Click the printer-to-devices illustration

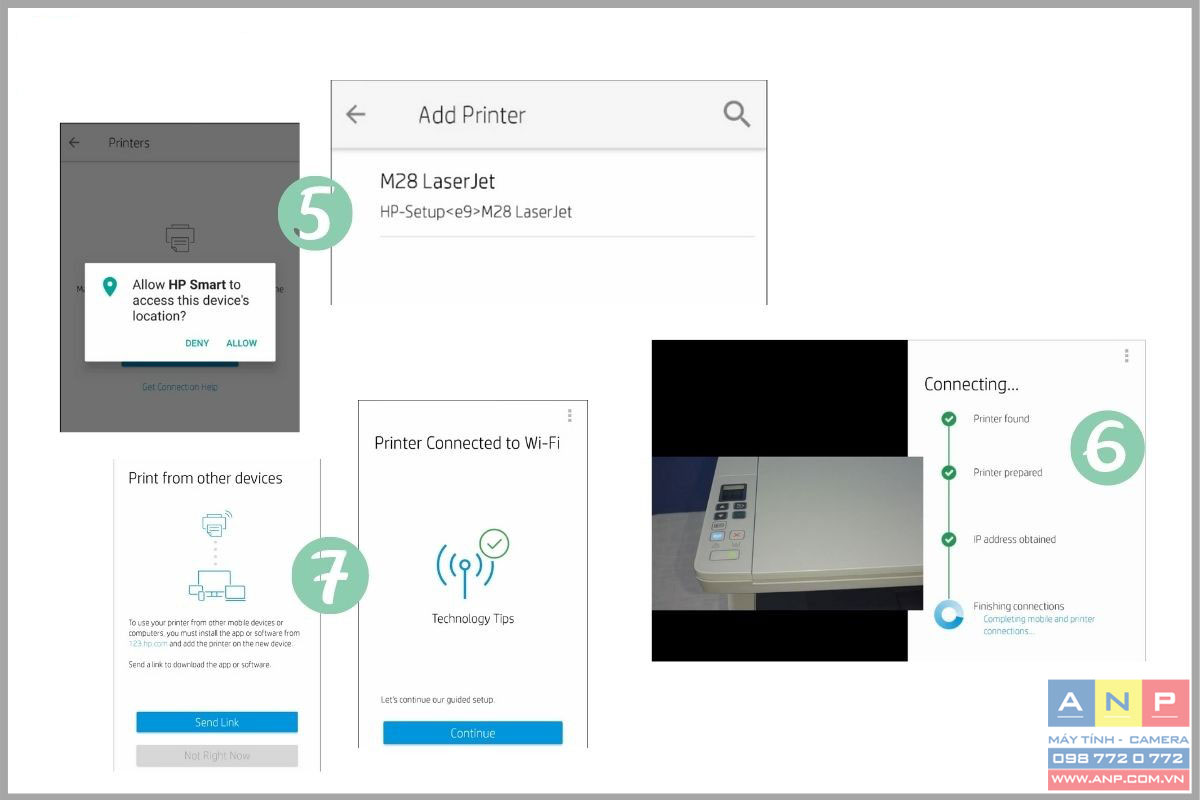tap(217, 555)
